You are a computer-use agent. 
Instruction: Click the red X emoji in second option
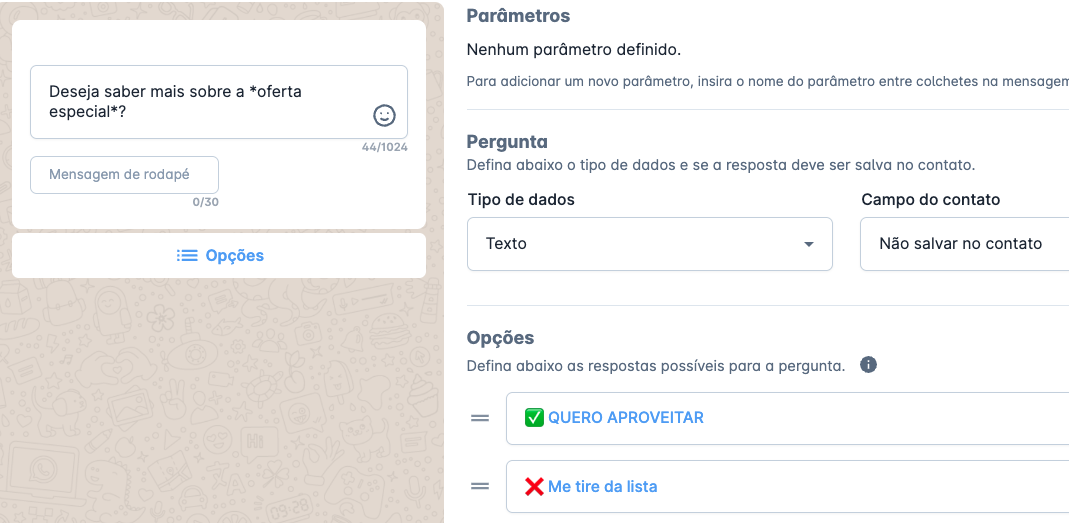click(534, 486)
